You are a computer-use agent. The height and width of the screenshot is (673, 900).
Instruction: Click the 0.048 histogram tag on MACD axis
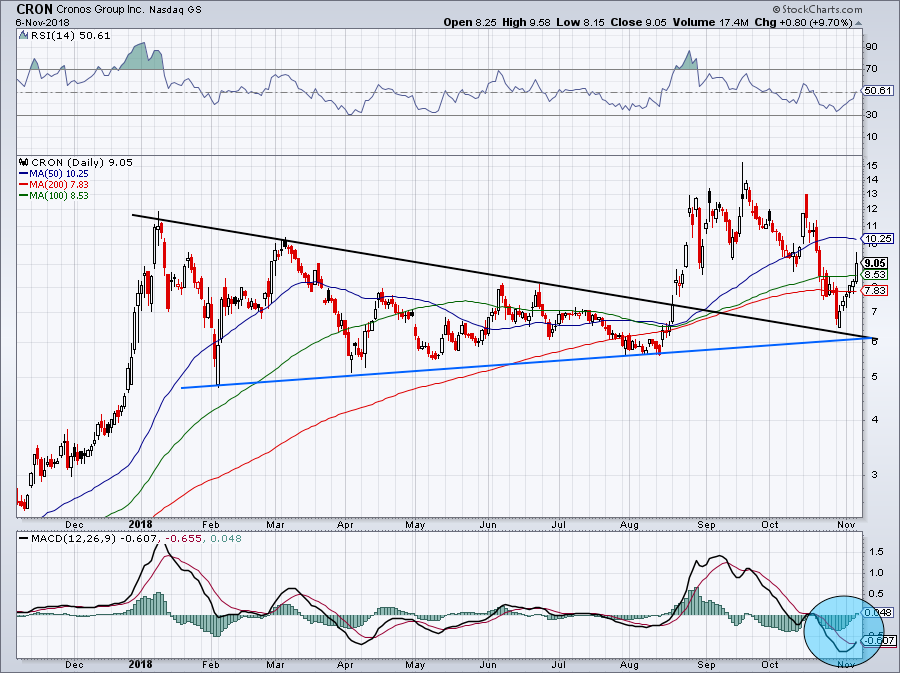coord(879,613)
